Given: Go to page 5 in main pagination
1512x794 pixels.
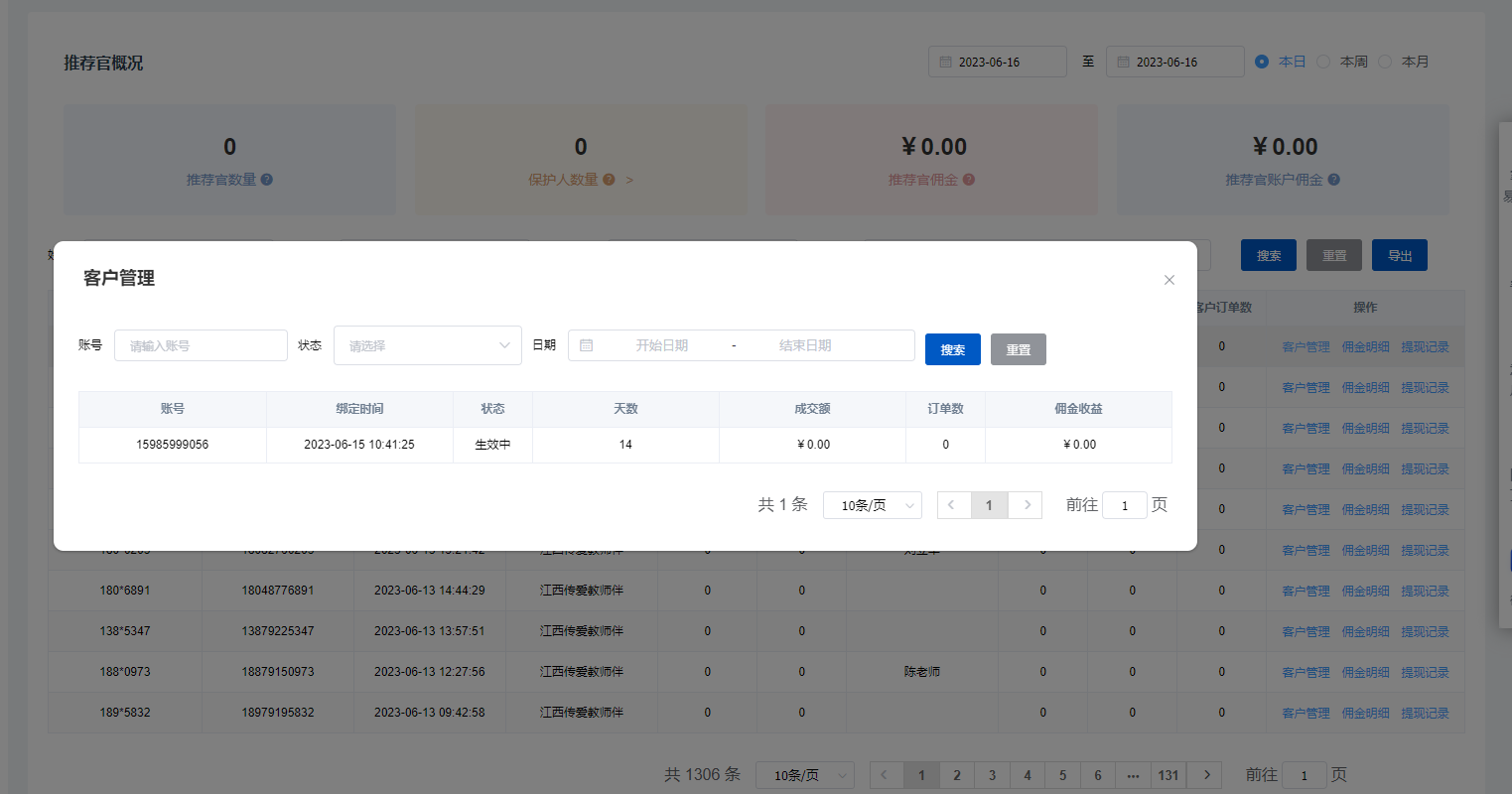Looking at the screenshot, I should coord(1062,775).
